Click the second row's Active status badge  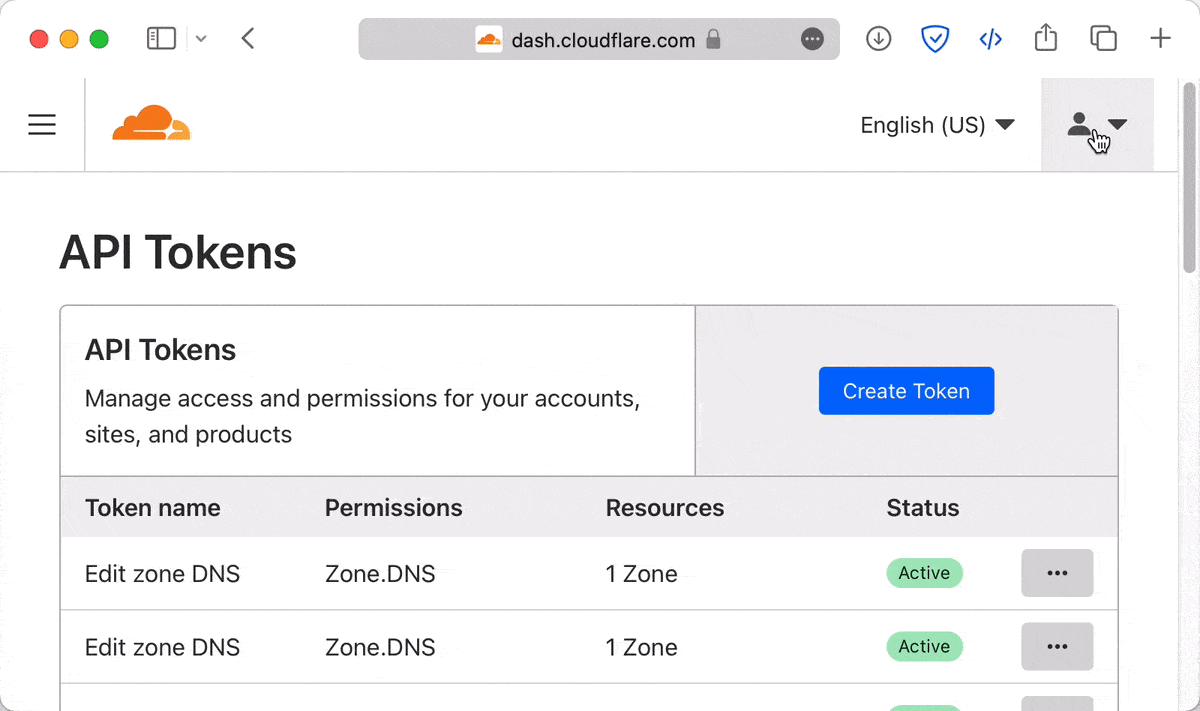925,647
